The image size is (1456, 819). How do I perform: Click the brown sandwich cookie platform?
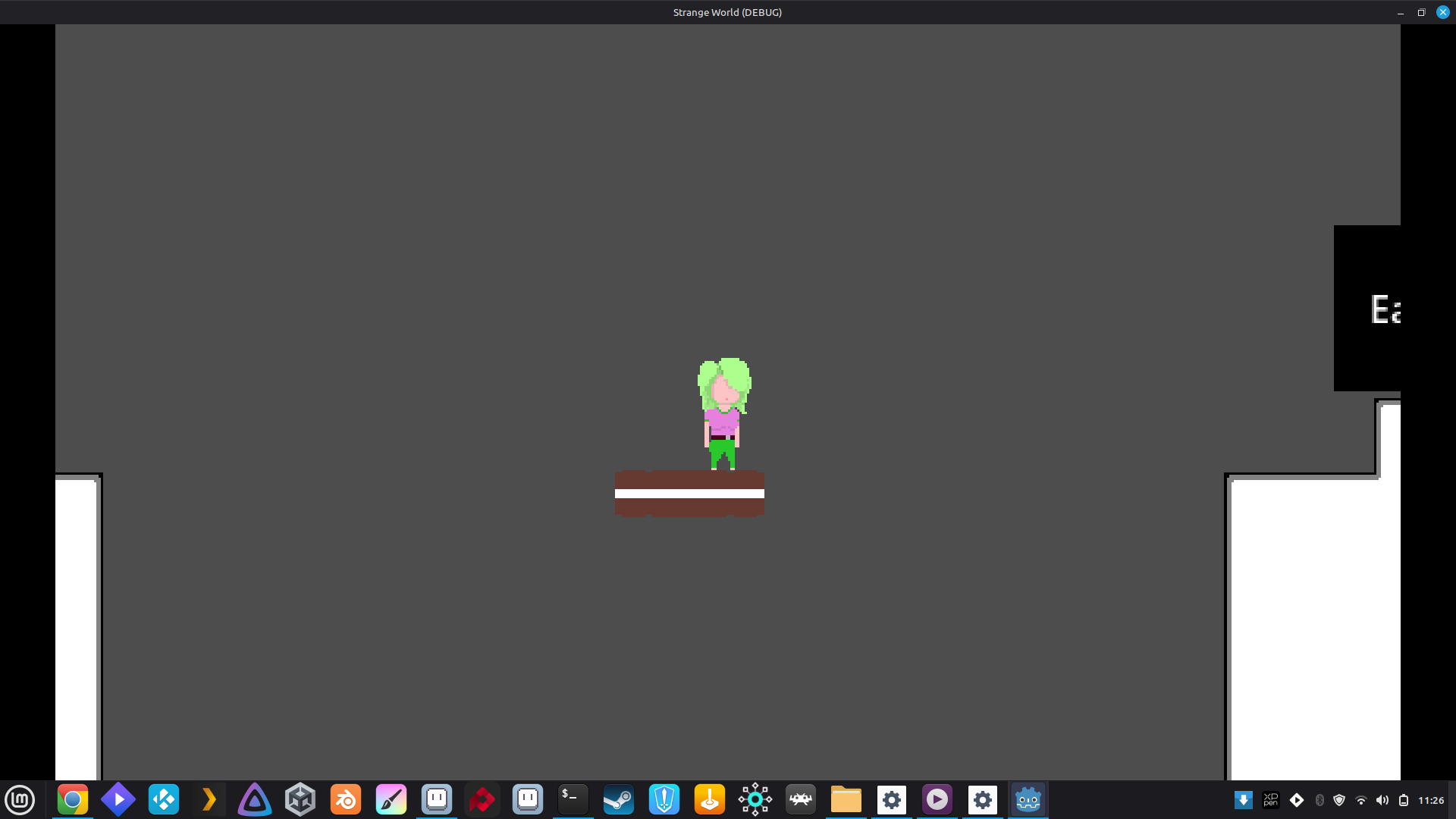[x=689, y=494]
